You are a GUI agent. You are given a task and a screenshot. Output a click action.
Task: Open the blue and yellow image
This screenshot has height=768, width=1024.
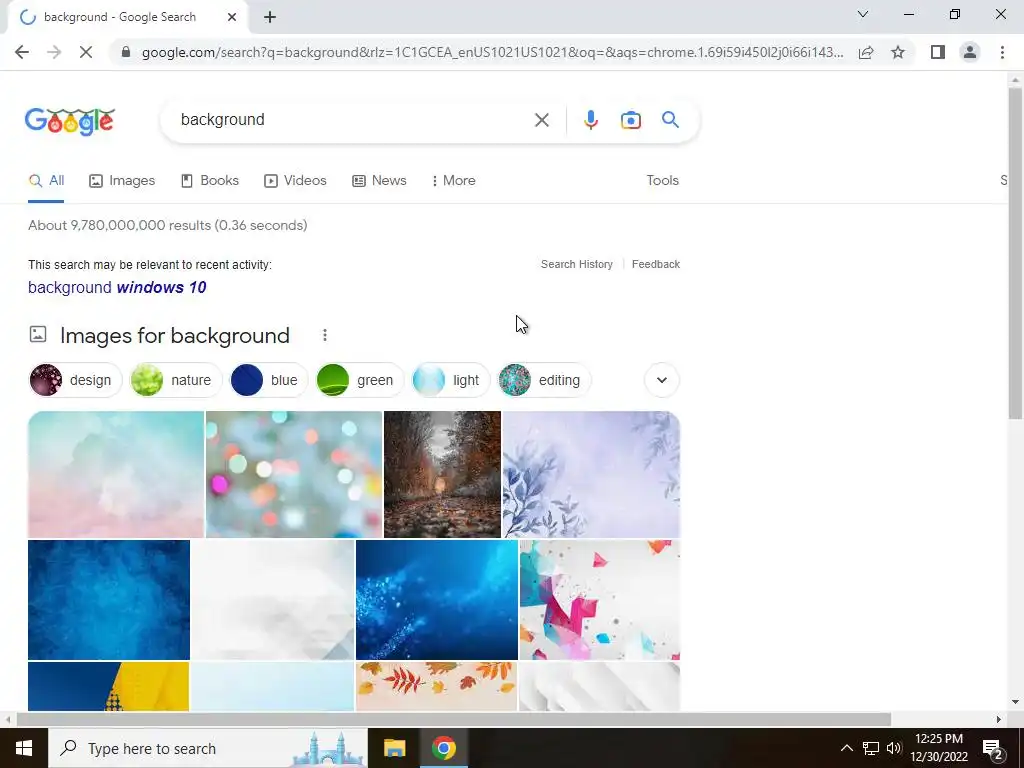(108, 686)
